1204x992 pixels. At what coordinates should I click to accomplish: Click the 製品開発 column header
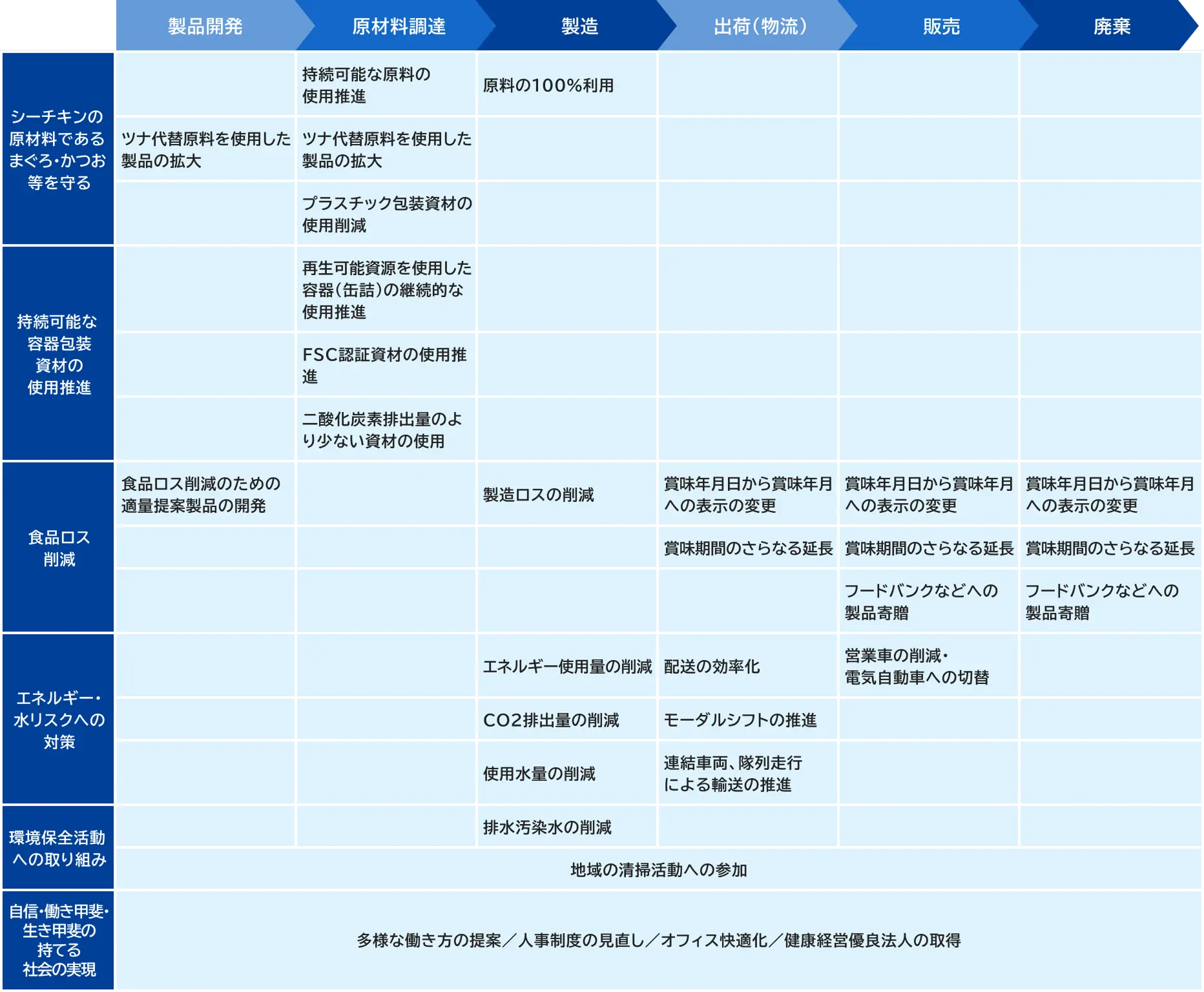pos(205,26)
